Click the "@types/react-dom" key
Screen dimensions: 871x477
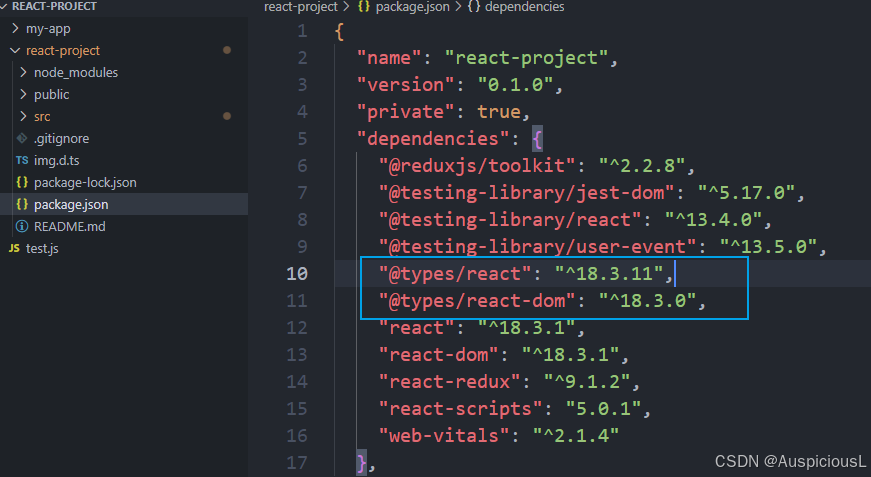(477, 300)
